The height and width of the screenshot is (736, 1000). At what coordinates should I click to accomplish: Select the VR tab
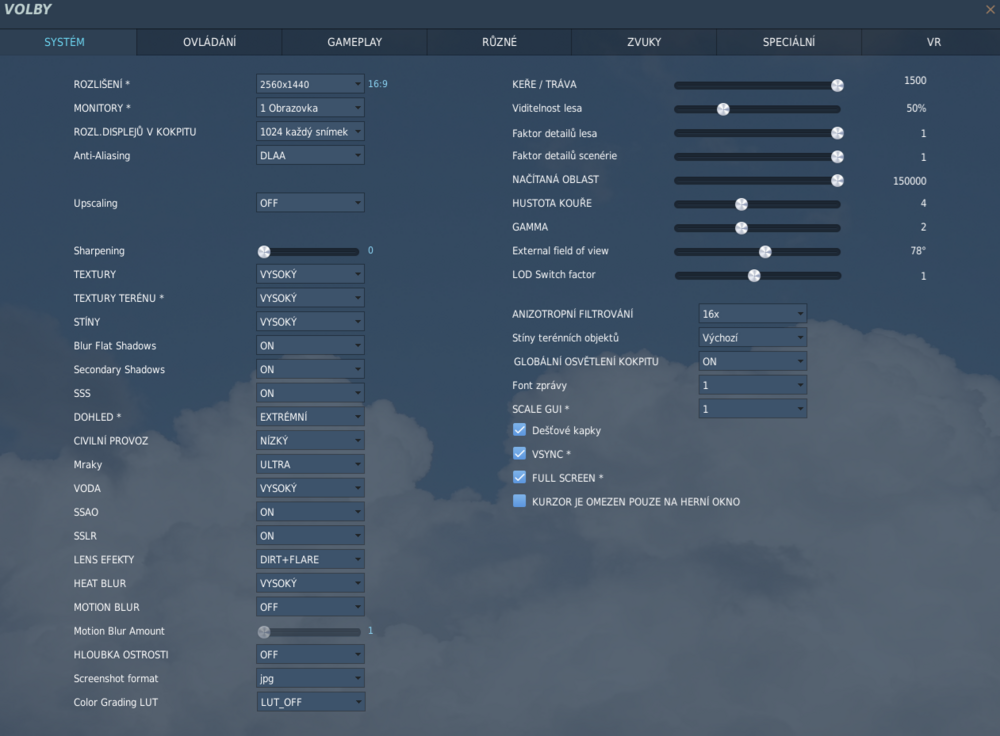[x=933, y=42]
